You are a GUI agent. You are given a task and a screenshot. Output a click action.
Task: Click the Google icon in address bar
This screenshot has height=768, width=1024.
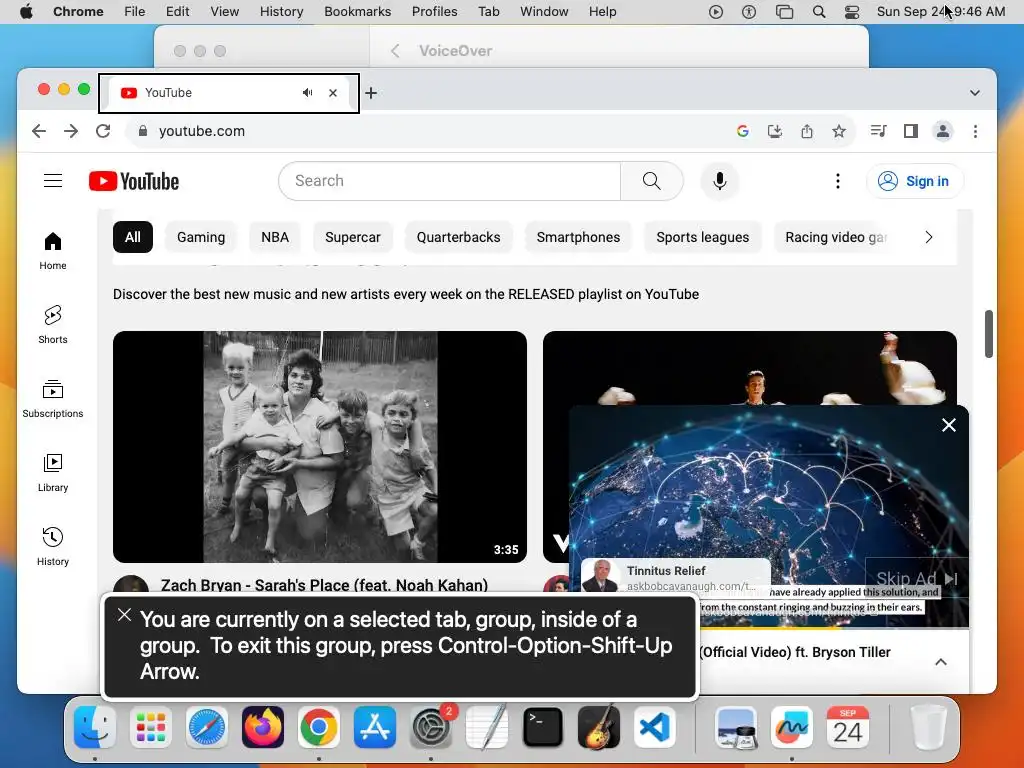pos(743,131)
